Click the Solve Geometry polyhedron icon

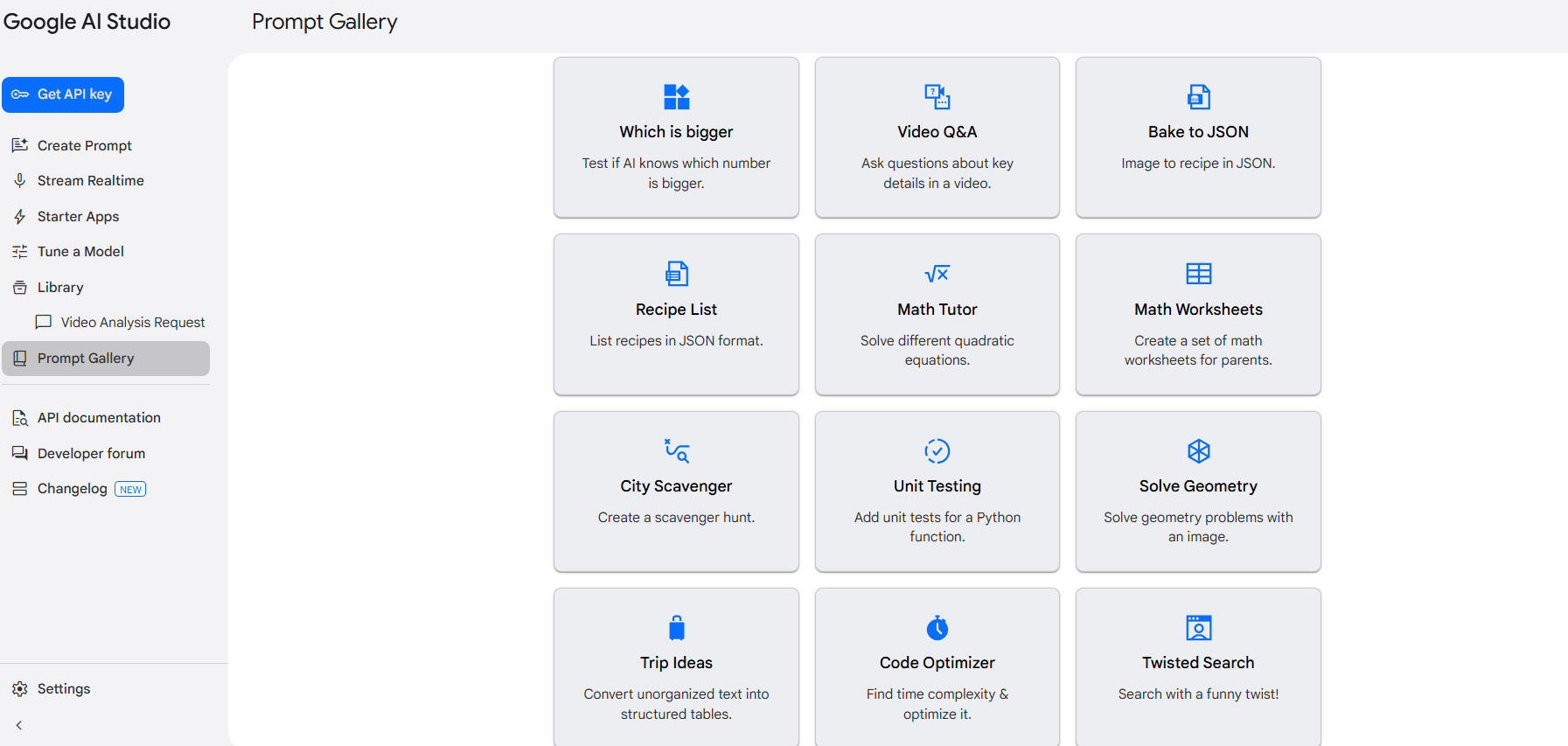[1198, 450]
